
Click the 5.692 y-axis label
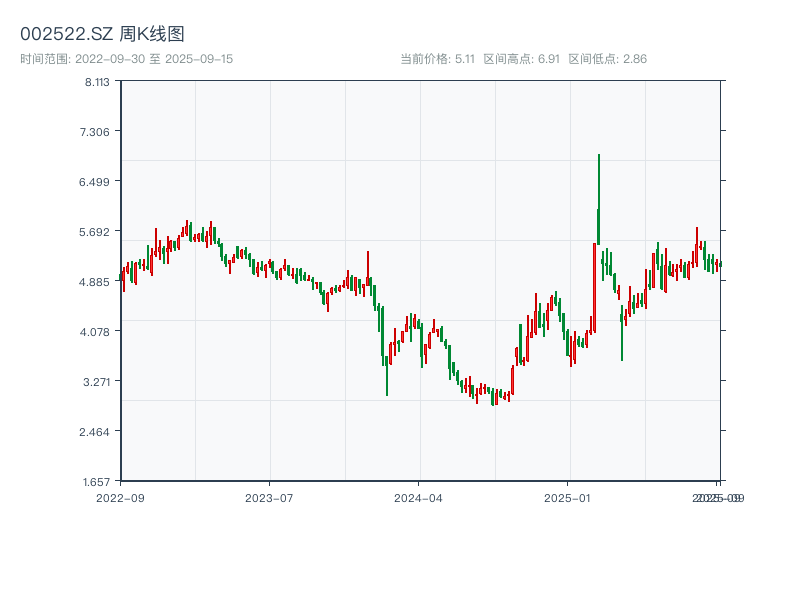(x=97, y=232)
